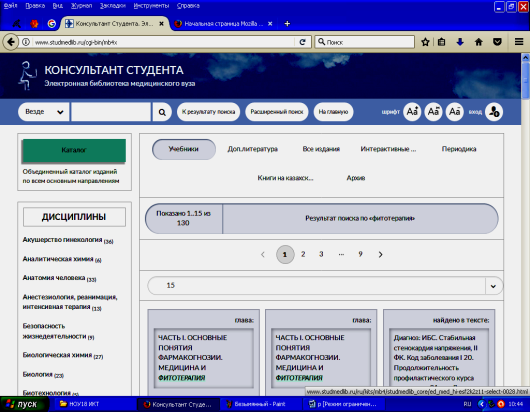Open the Вид menu
The width and height of the screenshot is (531, 412).
coord(58,6)
